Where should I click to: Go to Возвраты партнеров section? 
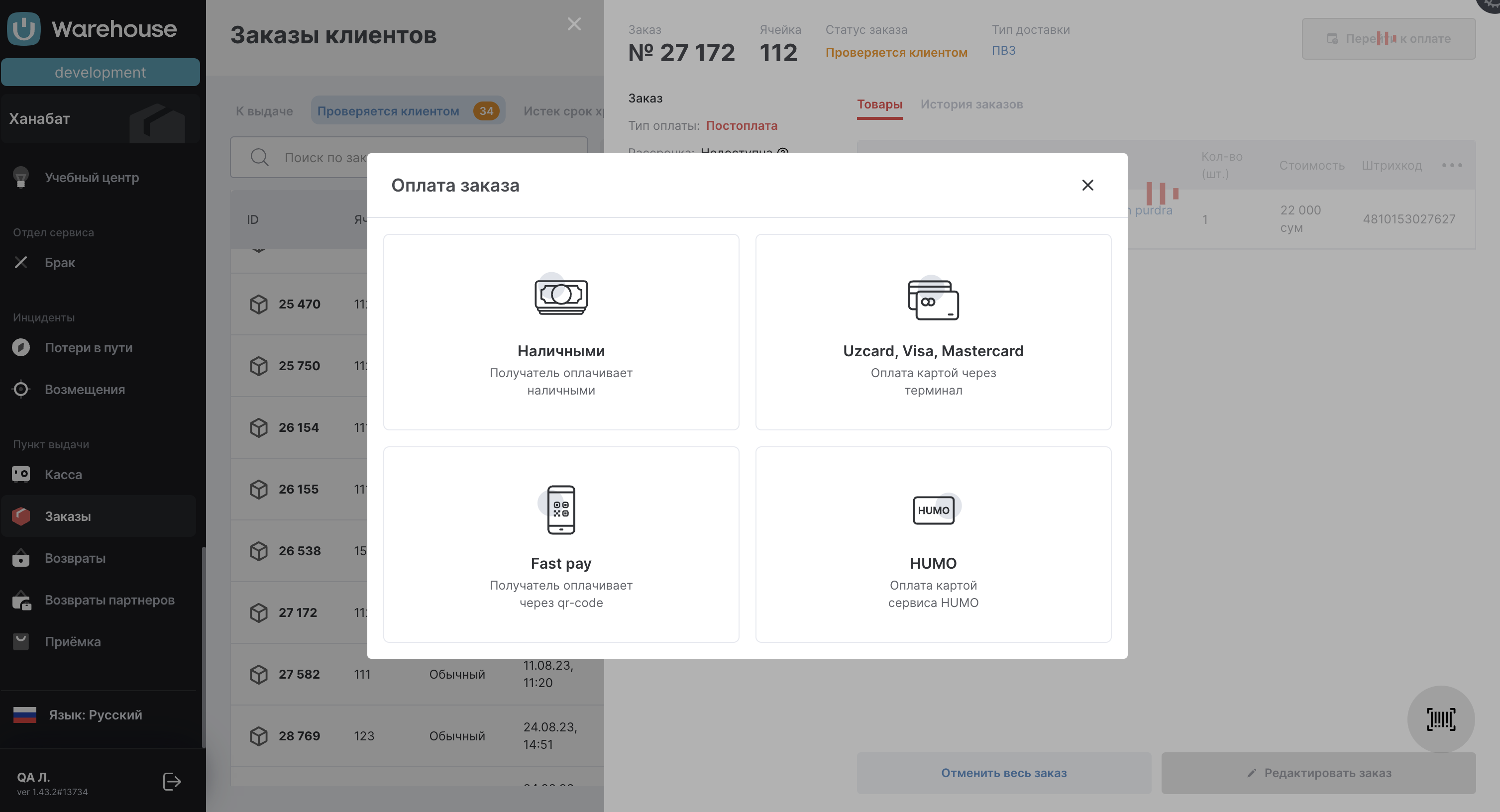109,600
